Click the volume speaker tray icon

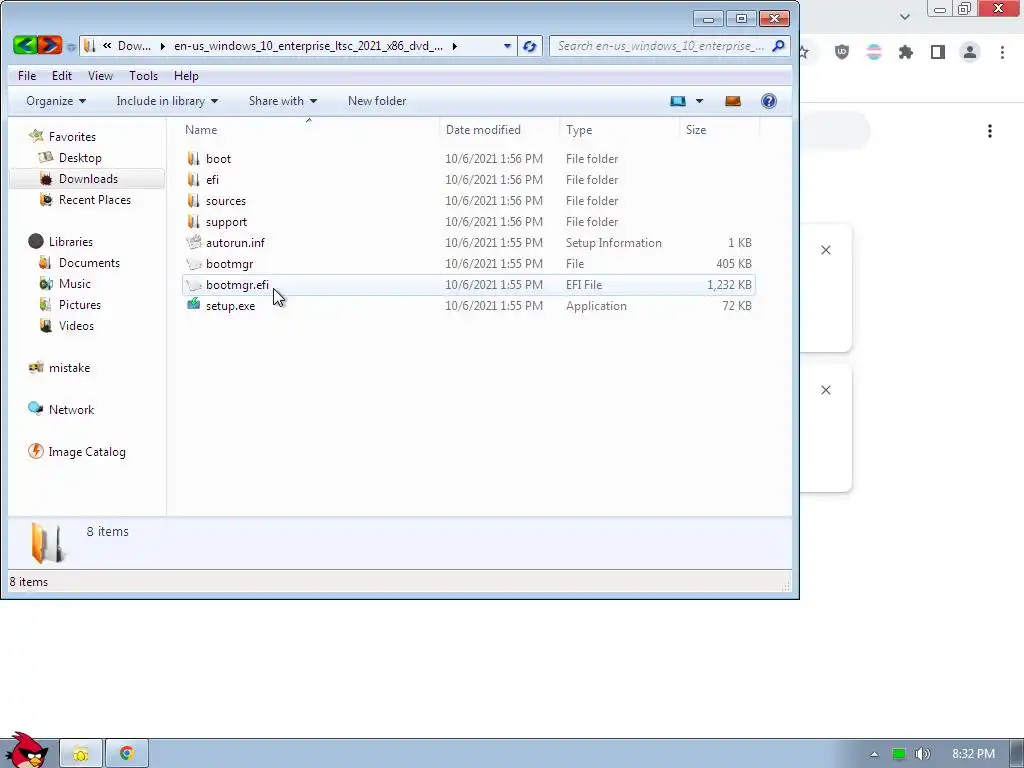pyautogui.click(x=922, y=754)
